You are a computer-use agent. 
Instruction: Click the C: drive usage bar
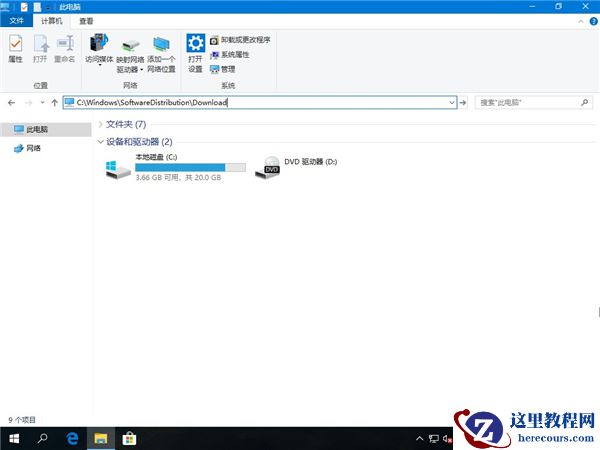[190, 168]
